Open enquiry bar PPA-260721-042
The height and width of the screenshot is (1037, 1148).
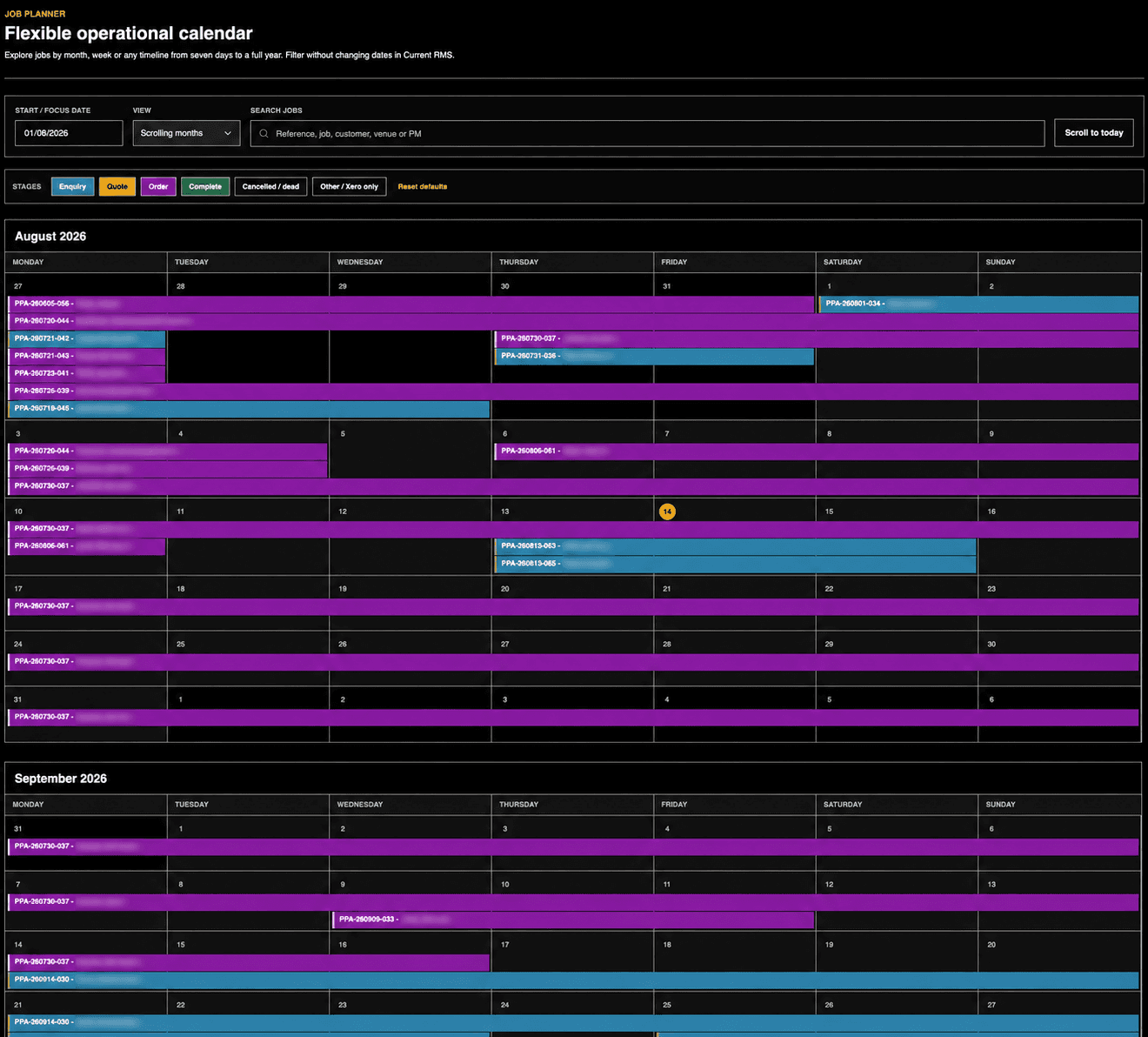(x=87, y=338)
